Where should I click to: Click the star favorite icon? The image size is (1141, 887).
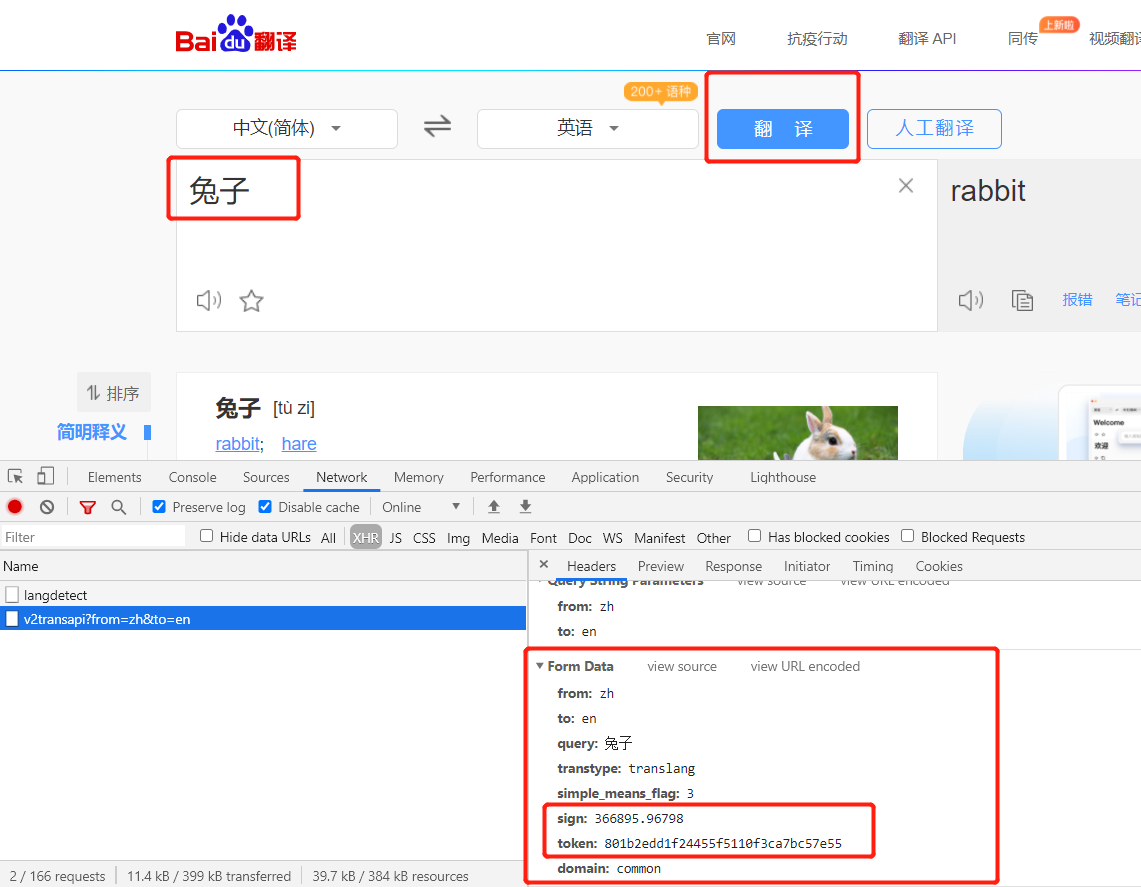pos(251,300)
